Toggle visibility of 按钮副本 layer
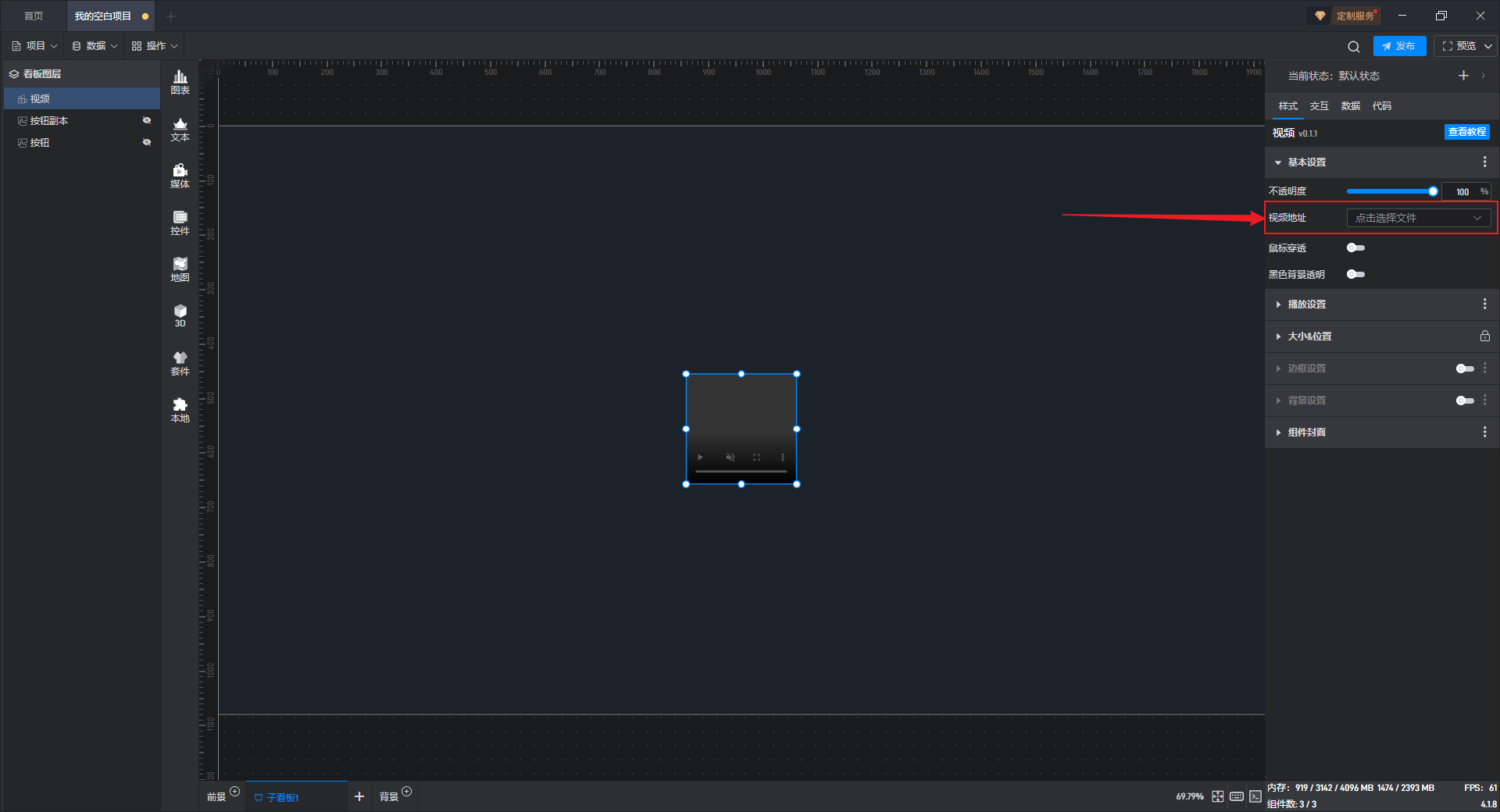The height and width of the screenshot is (812, 1500). click(146, 120)
